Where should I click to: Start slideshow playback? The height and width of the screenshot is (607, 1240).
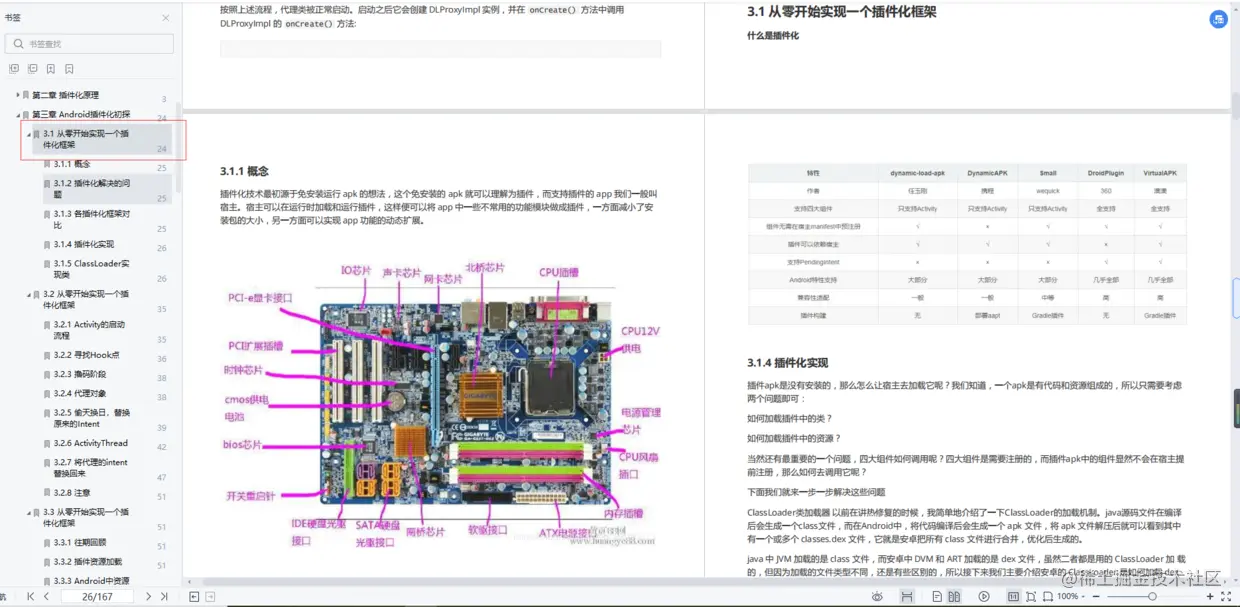click(x=984, y=597)
